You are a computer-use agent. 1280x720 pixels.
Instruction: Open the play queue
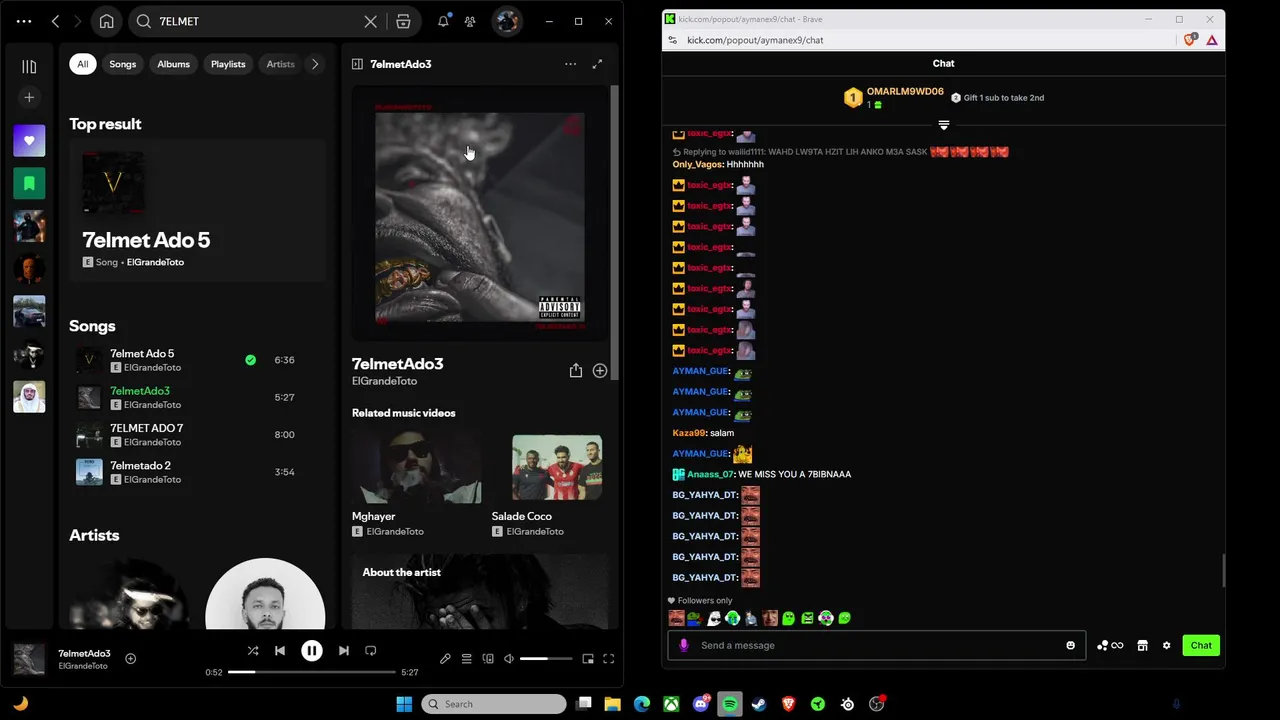(466, 659)
